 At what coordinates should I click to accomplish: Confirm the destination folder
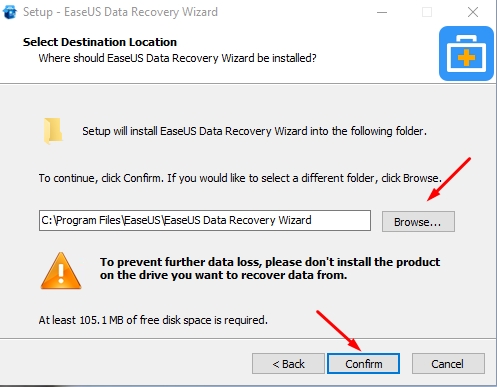(x=363, y=364)
